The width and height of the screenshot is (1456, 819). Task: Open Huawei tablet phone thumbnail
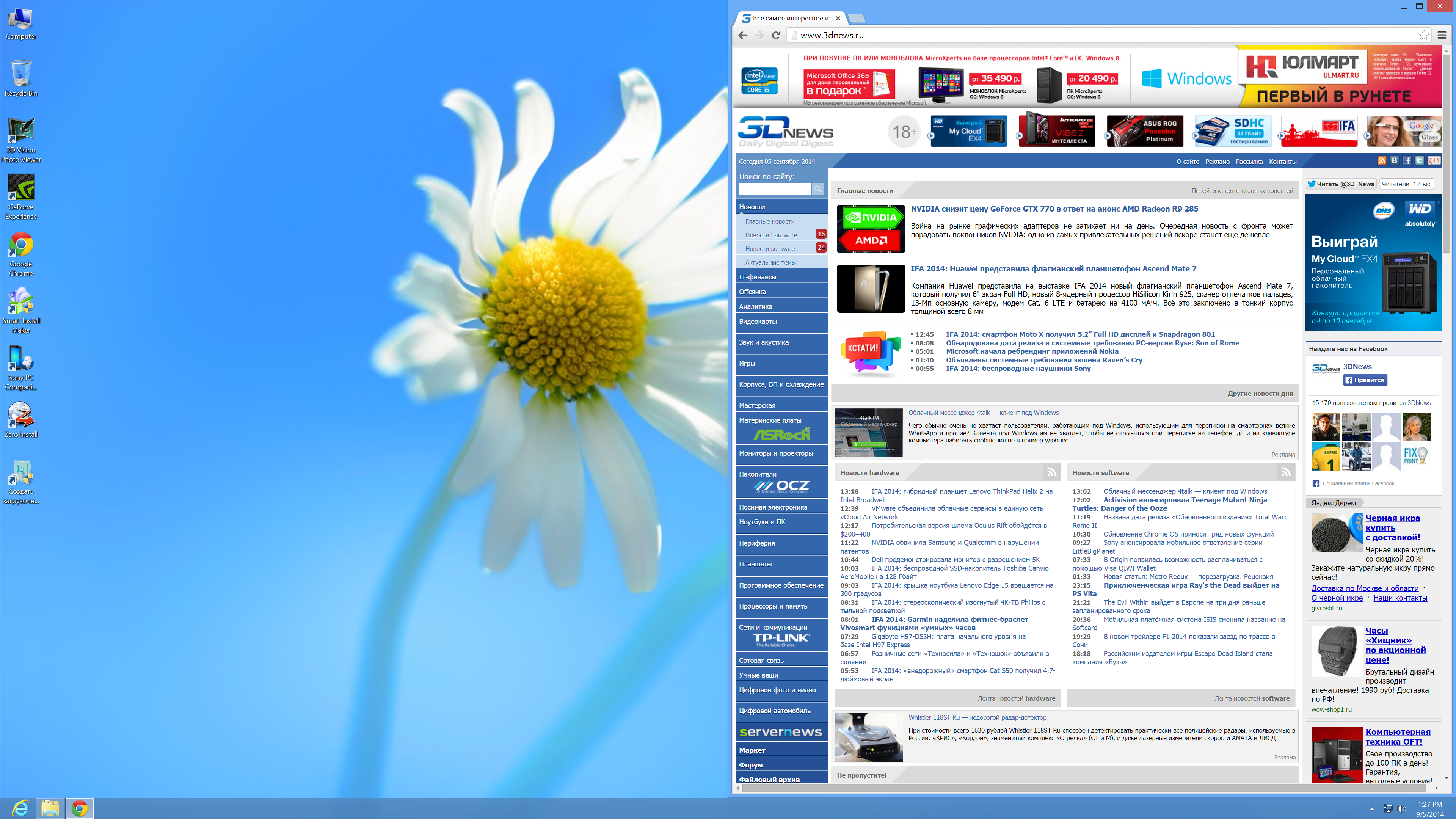(x=871, y=288)
